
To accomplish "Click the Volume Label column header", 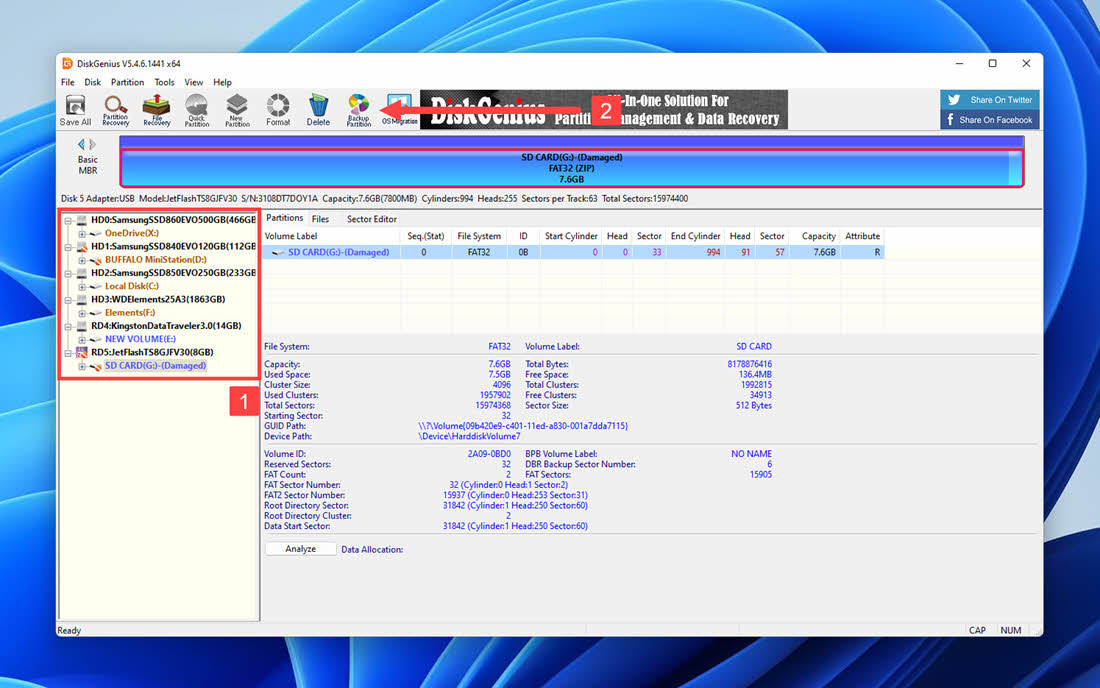I will [331, 236].
